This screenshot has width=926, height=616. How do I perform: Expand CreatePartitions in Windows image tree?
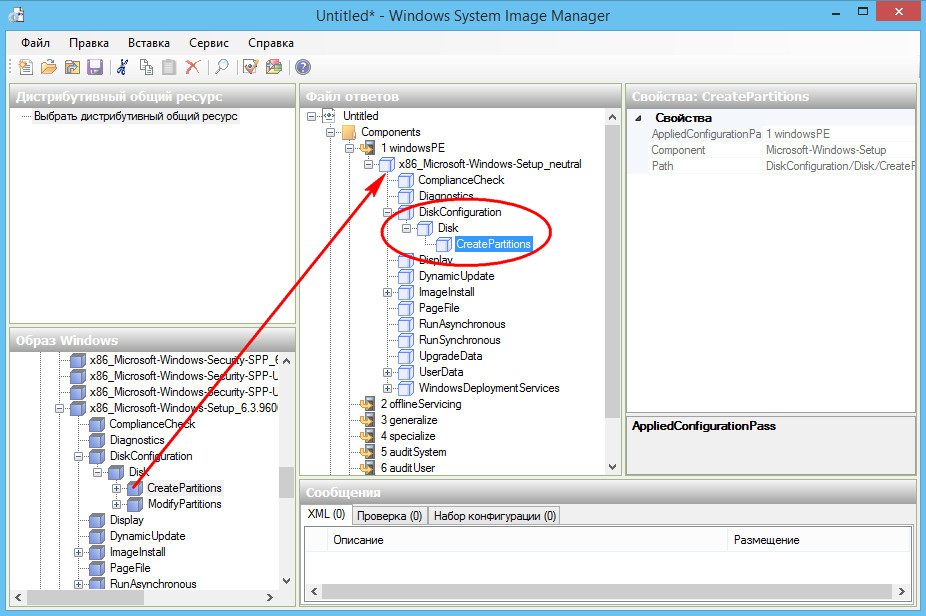point(117,488)
